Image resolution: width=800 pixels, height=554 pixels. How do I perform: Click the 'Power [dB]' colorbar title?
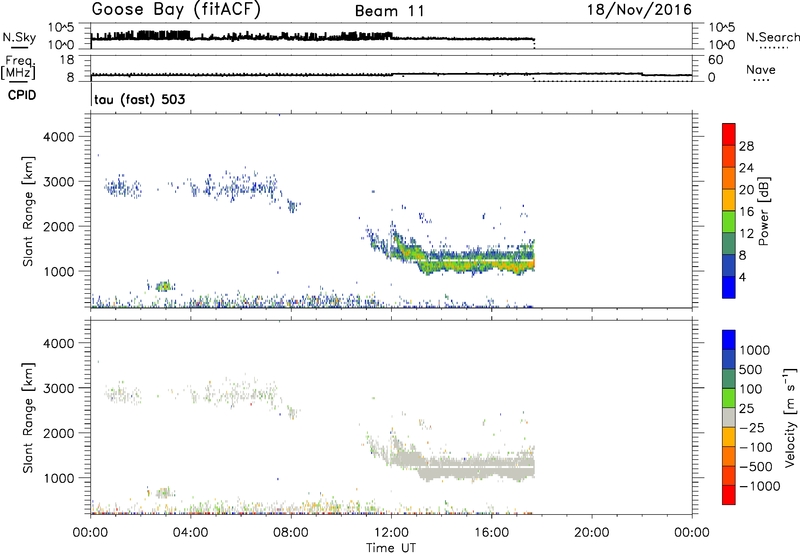[x=764, y=211]
